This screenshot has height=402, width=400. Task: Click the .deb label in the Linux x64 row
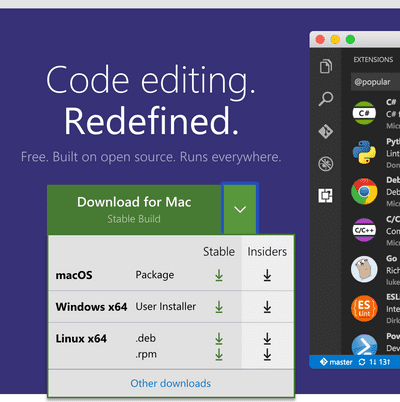[x=146, y=339]
